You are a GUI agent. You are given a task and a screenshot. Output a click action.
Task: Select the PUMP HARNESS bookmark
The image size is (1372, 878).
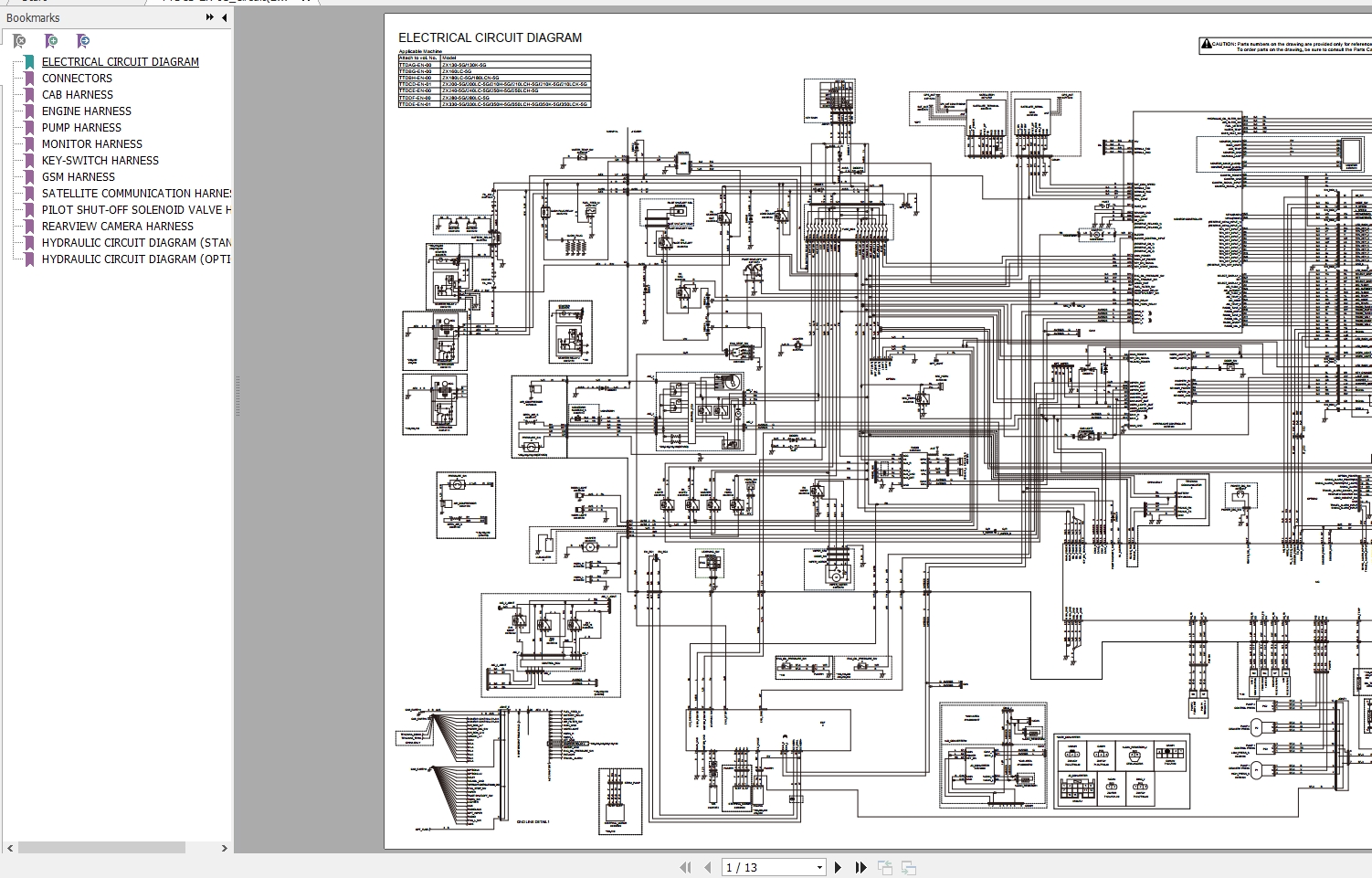tap(81, 128)
